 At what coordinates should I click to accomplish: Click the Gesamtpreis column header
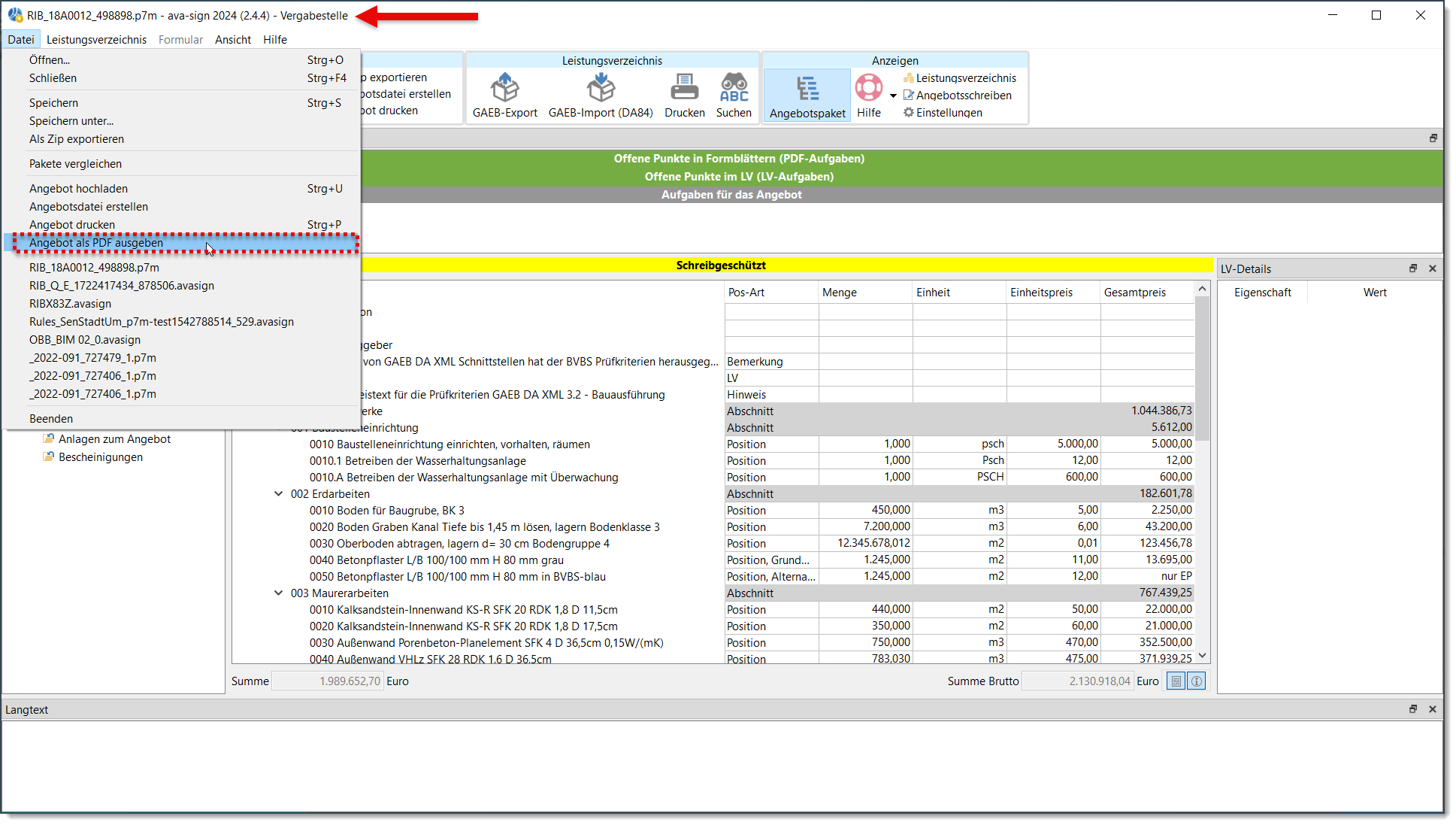1146,293
